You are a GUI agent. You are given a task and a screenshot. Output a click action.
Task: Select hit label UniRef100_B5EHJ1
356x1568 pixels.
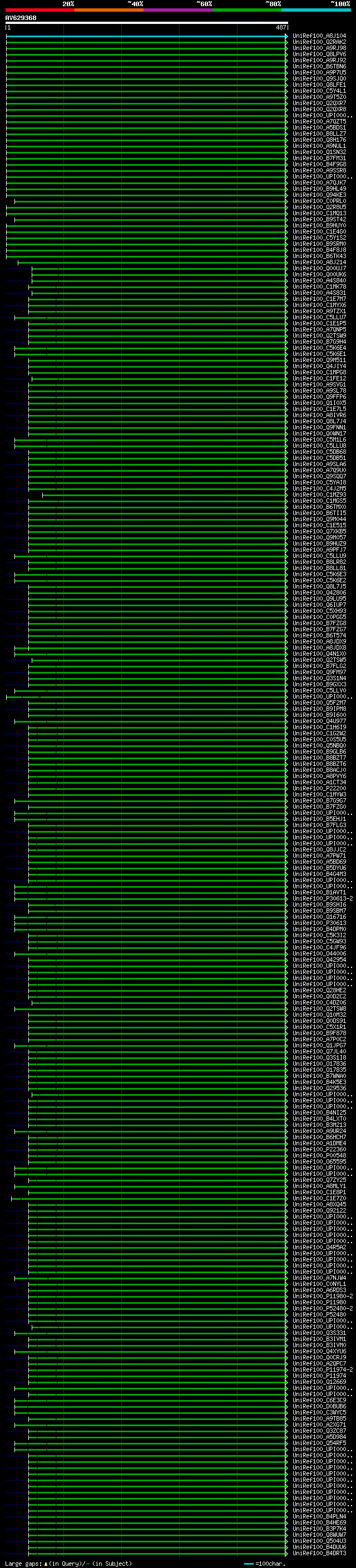319,819
